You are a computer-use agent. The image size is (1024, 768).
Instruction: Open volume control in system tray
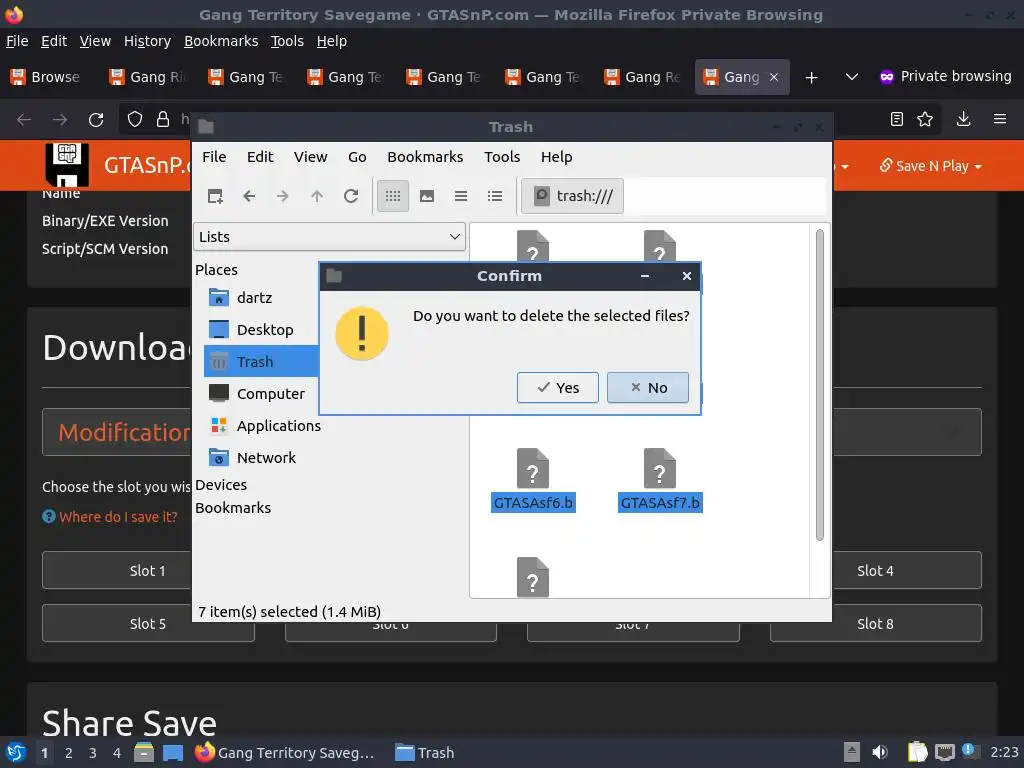[880, 752]
